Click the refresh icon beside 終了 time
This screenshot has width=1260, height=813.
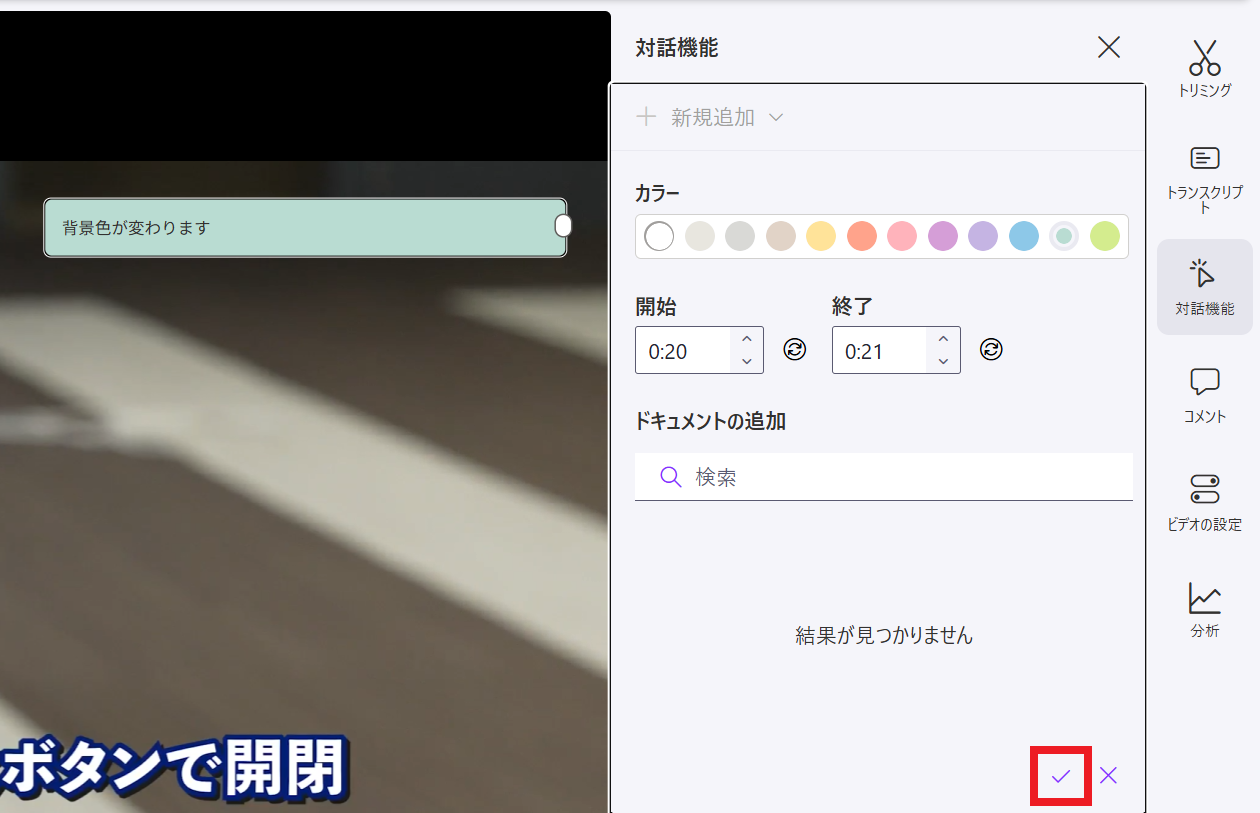click(x=991, y=349)
